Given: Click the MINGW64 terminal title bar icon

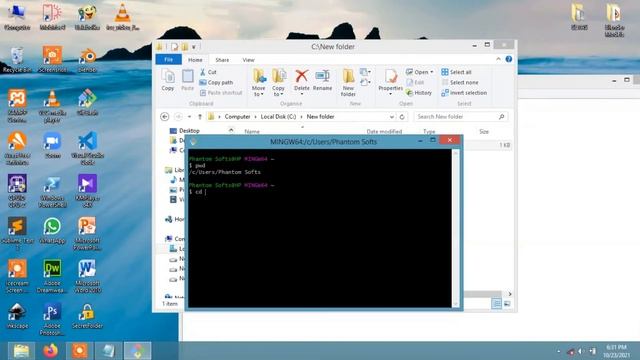Looking at the screenshot, I should pos(193,142).
